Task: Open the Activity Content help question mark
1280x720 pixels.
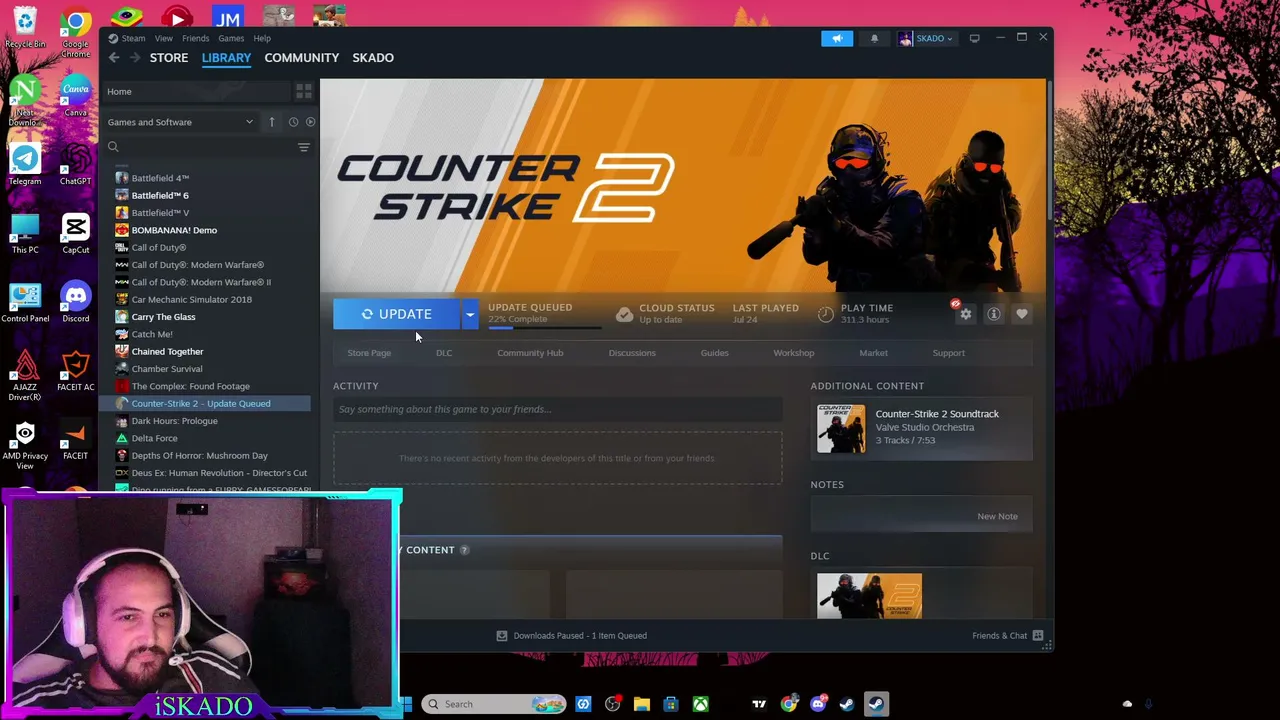Action: (x=464, y=550)
